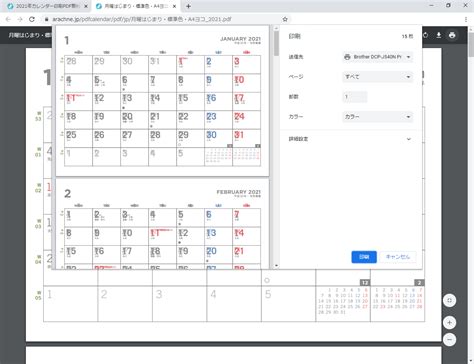The image size is (474, 364).
Task: Click the preview scrollbar down arrow
Action: (x=276, y=266)
